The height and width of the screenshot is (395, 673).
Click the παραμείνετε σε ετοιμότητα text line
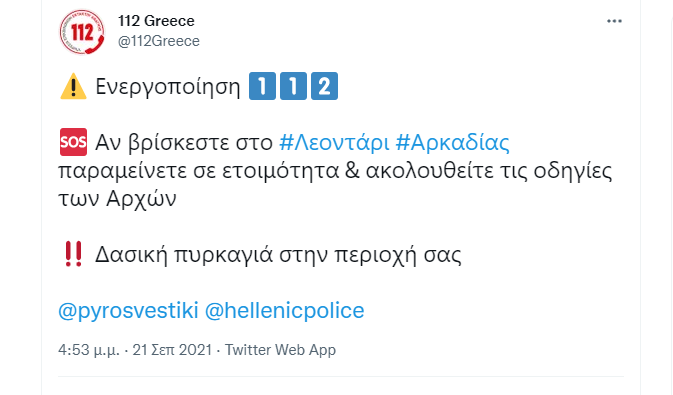tap(335, 171)
